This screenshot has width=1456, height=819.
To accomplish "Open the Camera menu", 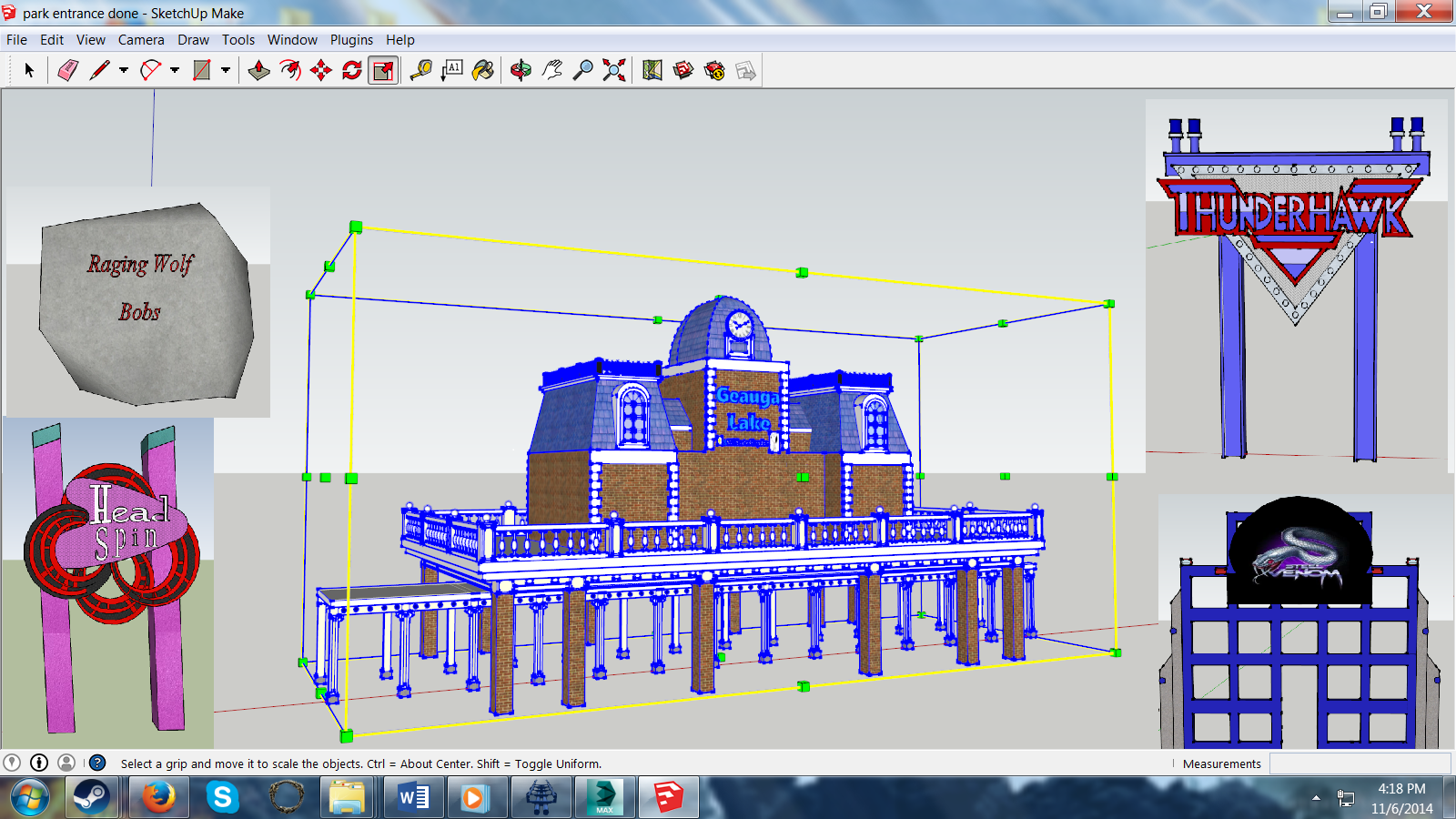I will coord(141,40).
